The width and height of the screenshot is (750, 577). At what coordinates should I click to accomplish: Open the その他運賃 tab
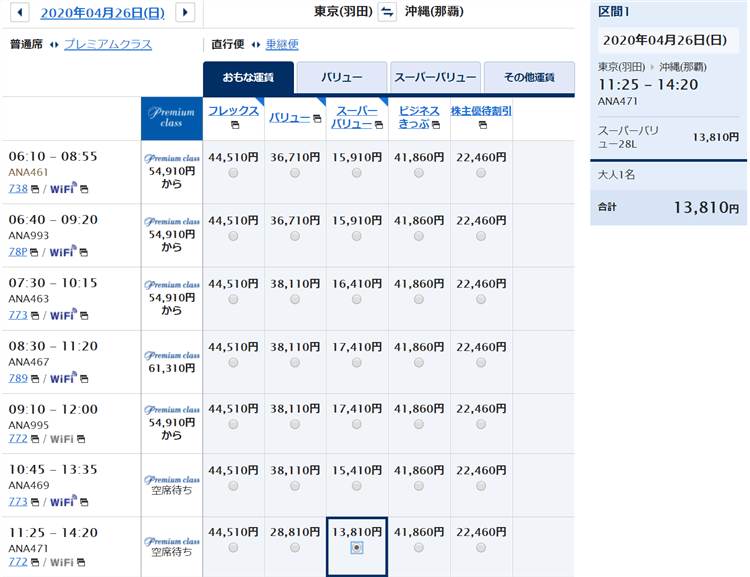click(x=529, y=77)
